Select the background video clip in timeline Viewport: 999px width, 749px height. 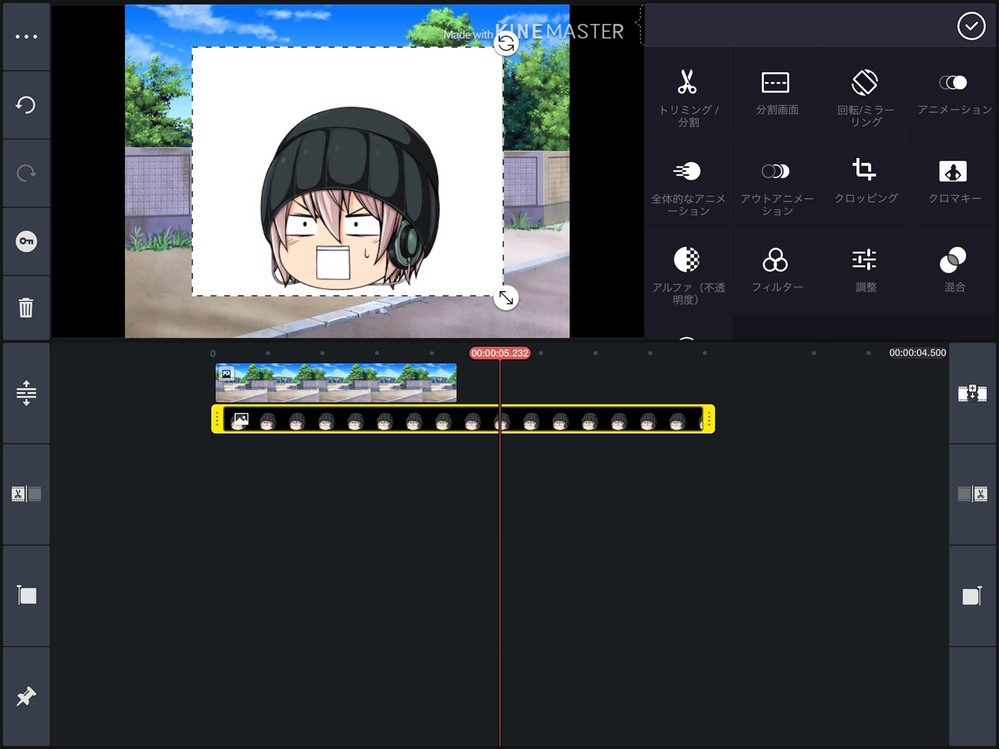[335, 381]
